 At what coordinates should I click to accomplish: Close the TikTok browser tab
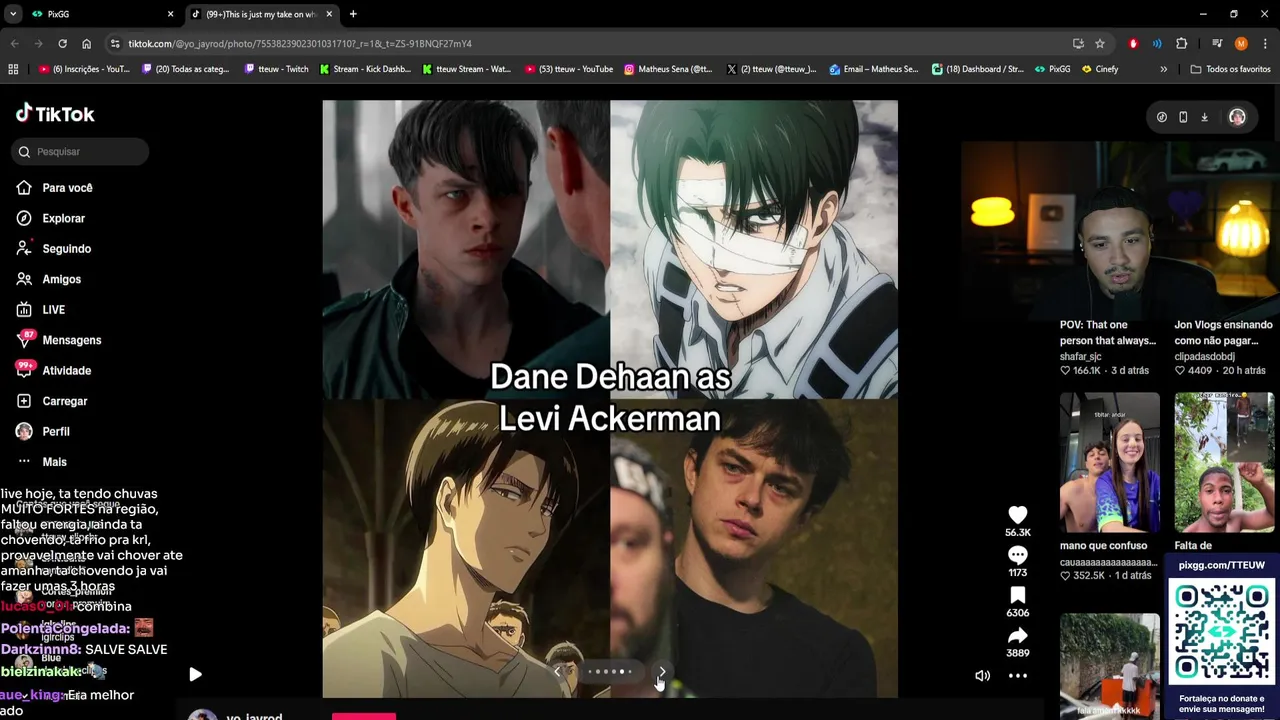point(329,14)
